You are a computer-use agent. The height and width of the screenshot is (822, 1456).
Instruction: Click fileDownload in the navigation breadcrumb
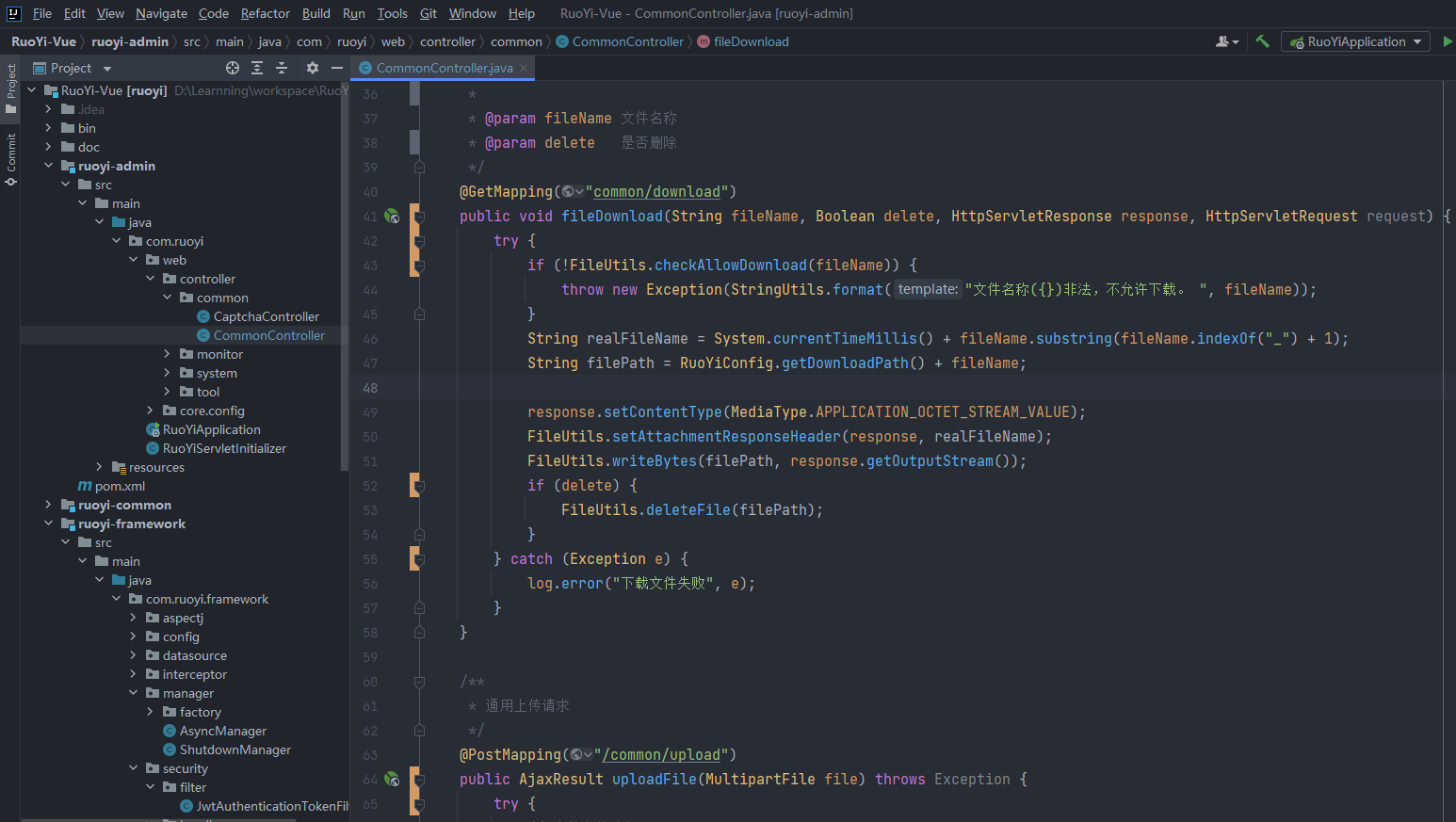(x=751, y=41)
